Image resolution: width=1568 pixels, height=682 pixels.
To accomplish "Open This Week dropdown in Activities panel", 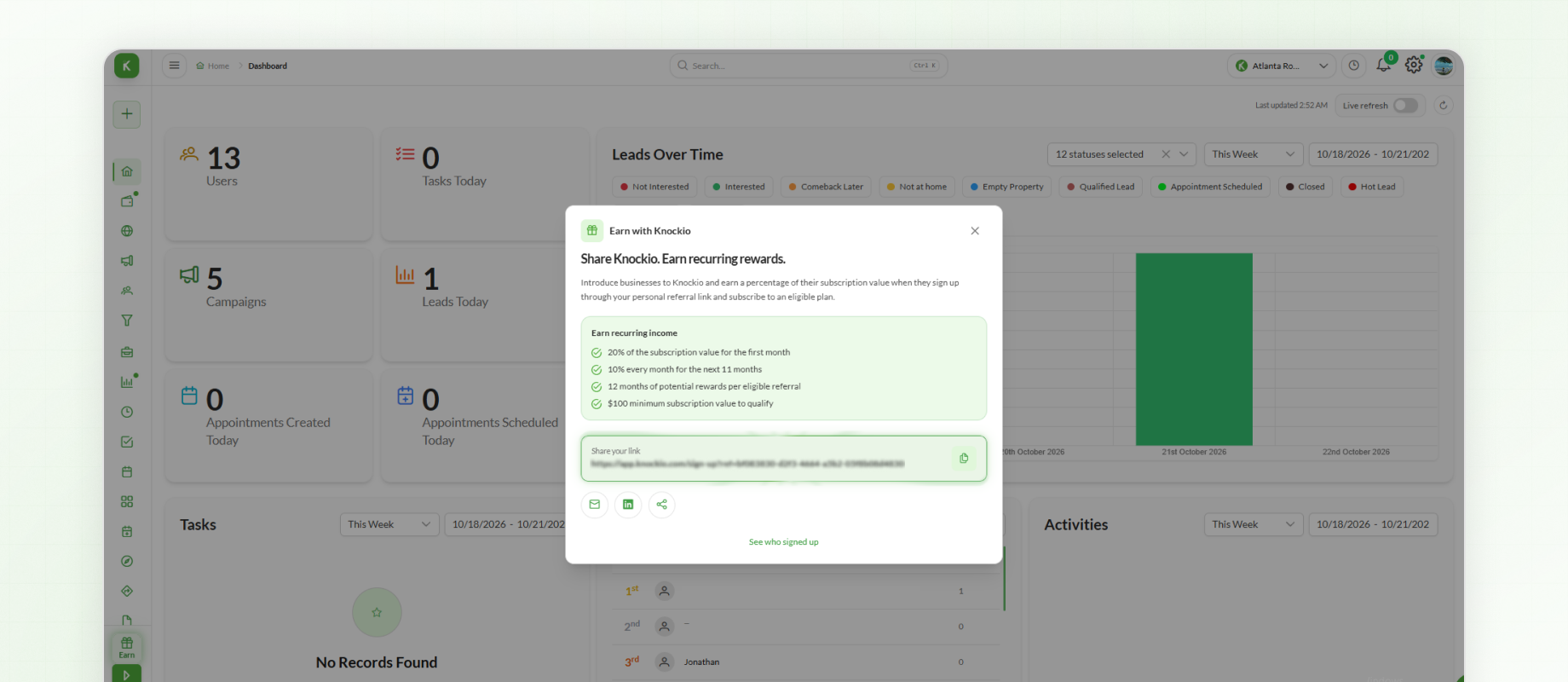I will tap(1254, 524).
